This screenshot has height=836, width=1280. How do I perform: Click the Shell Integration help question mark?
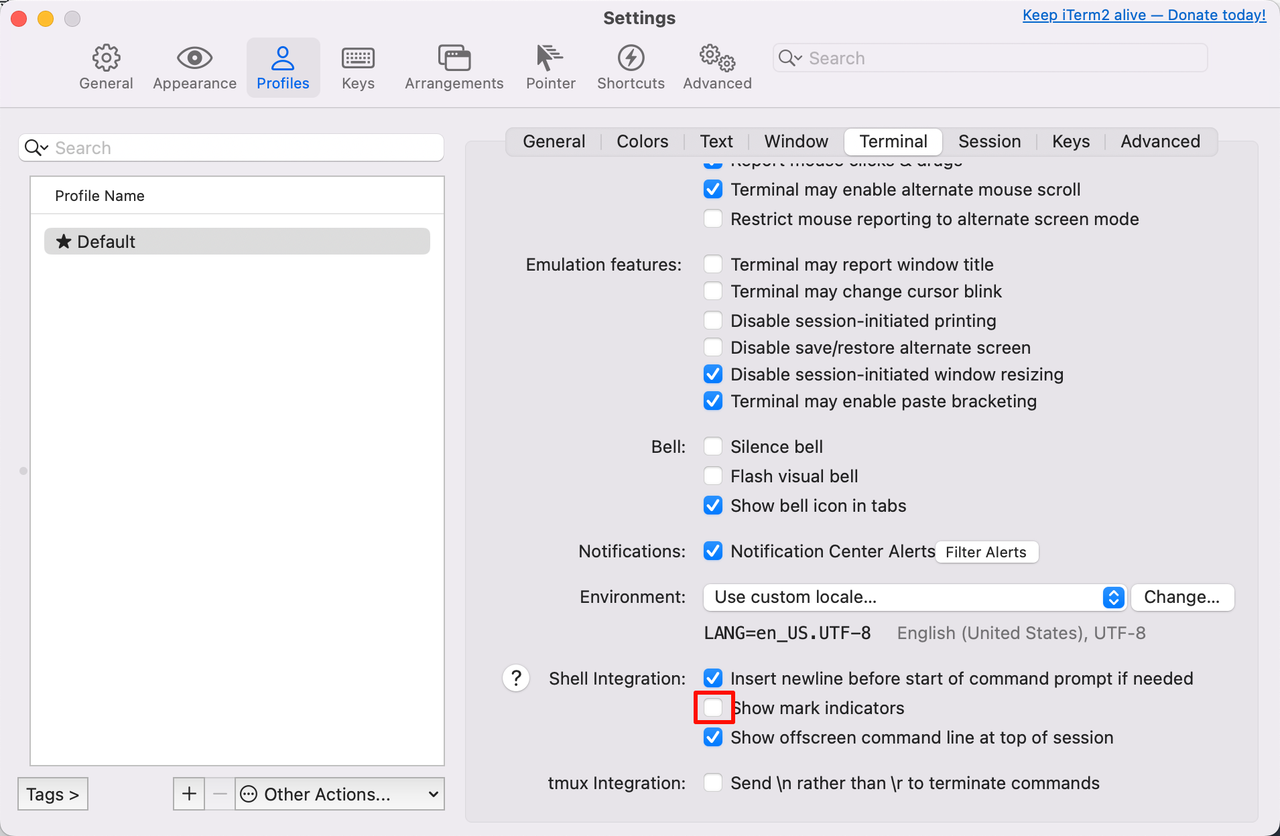click(x=515, y=679)
